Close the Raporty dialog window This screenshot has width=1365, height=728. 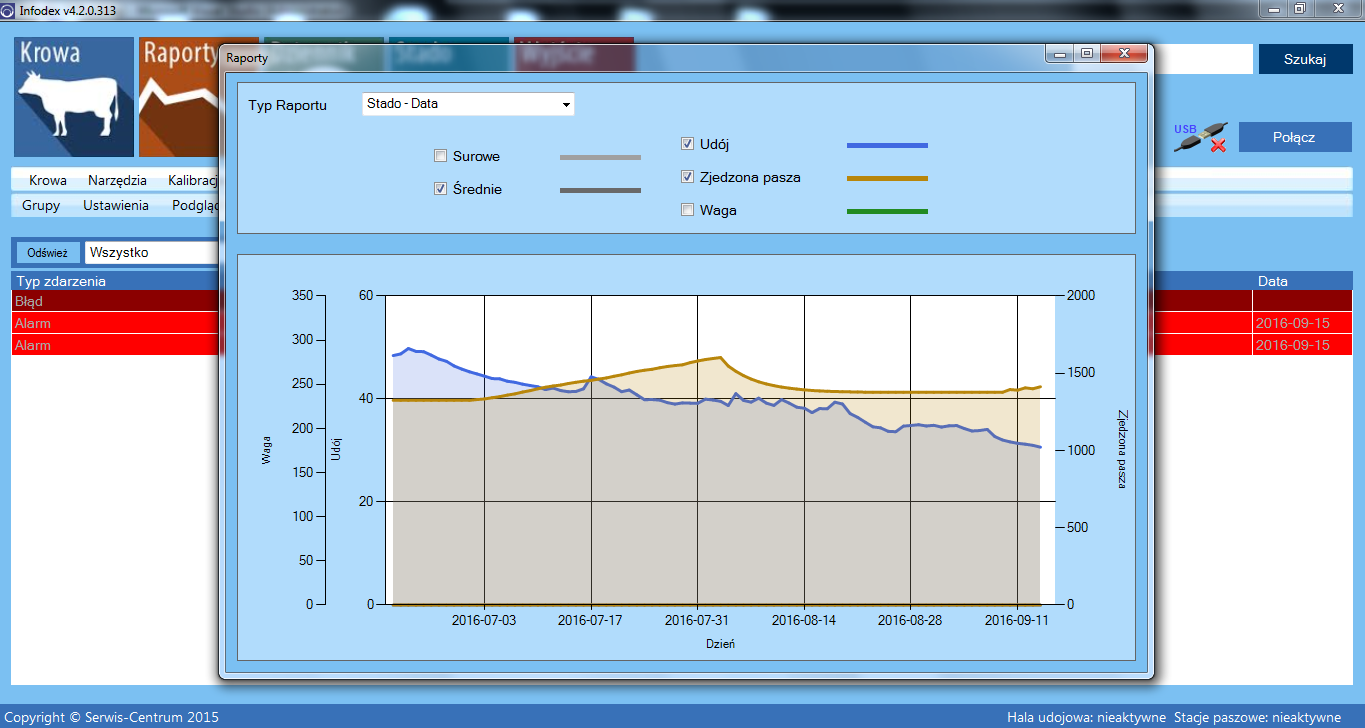coord(1125,54)
